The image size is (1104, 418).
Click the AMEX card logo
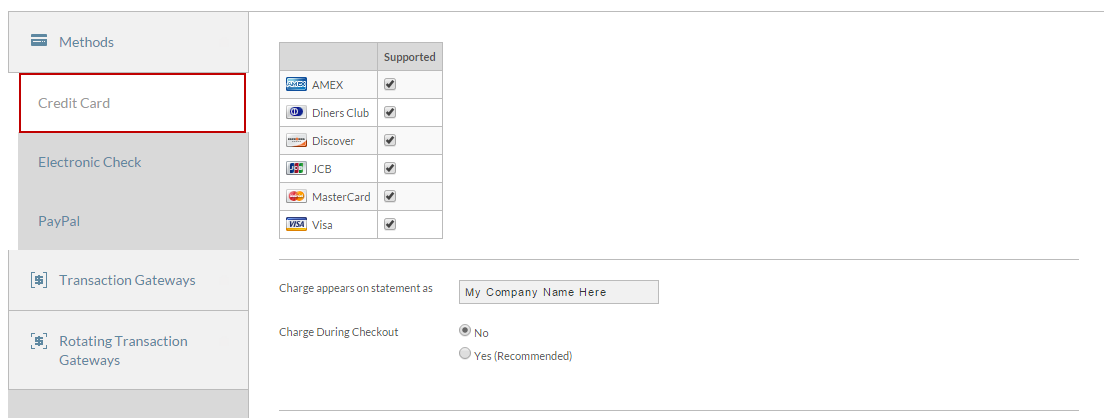pyautogui.click(x=296, y=84)
